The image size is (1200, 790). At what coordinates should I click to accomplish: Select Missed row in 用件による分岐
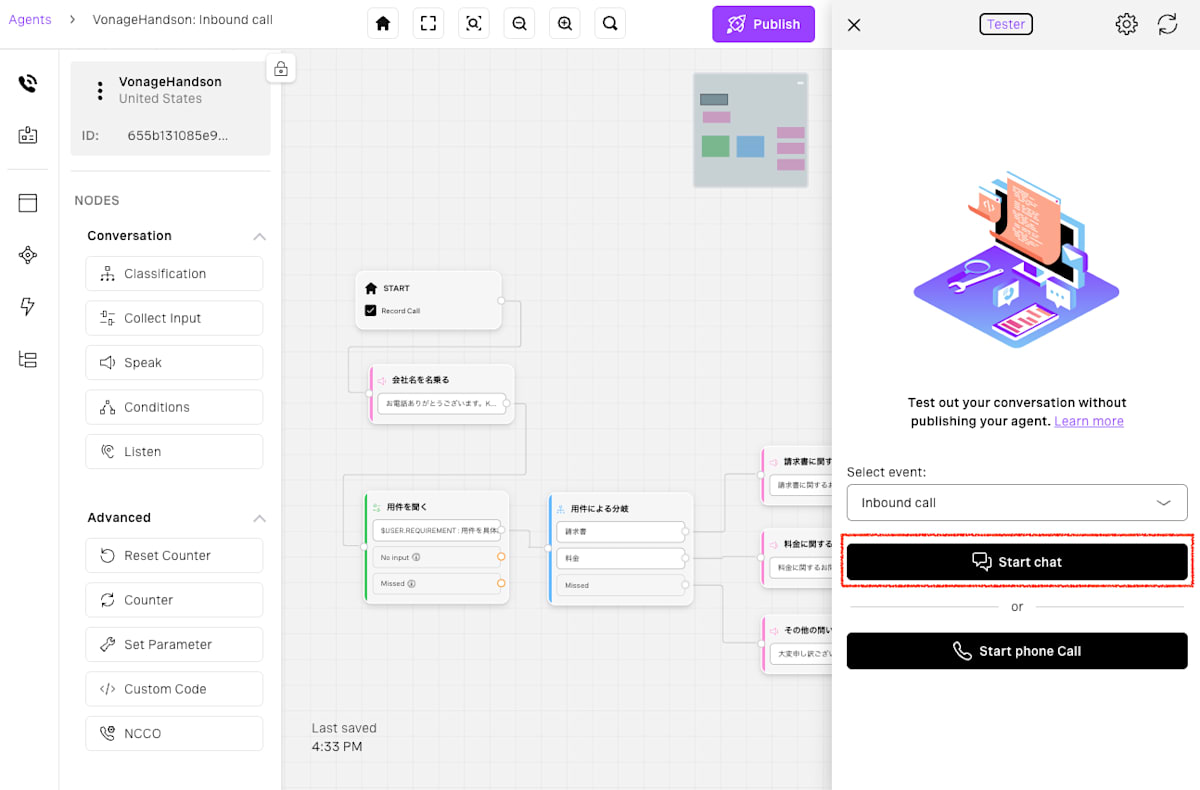pyautogui.click(x=621, y=585)
